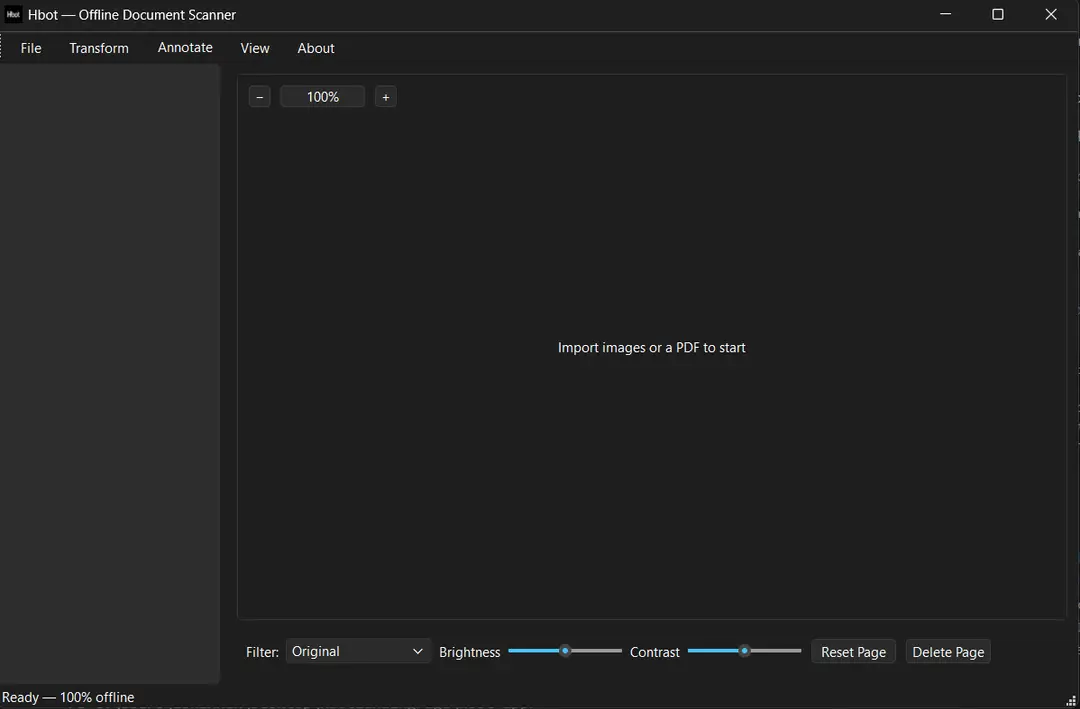Click the zoom out minus button

coord(260,97)
